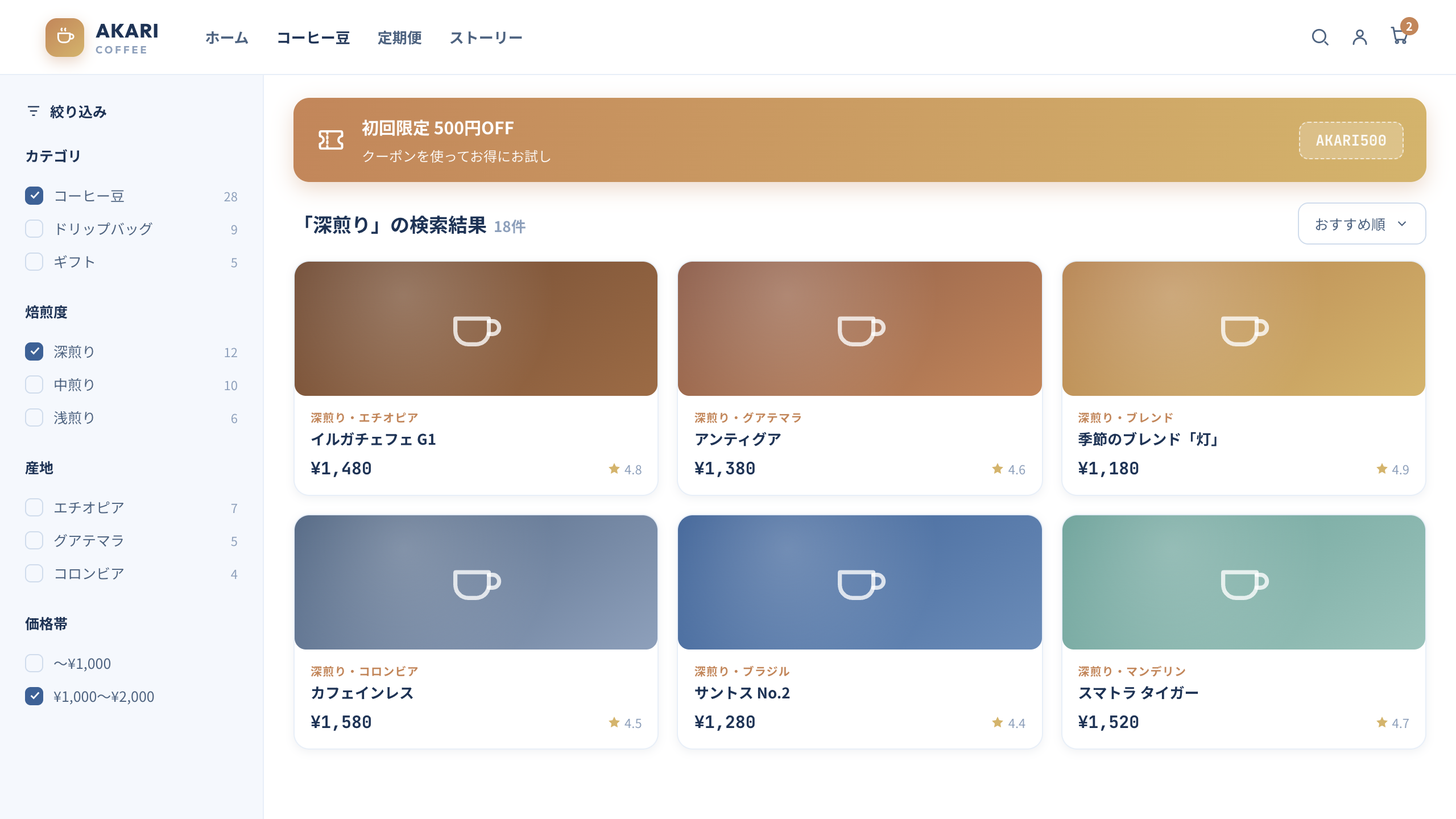The width and height of the screenshot is (1456, 819).
Task: Click the AKARI coffee cup logo icon
Action: 65,38
